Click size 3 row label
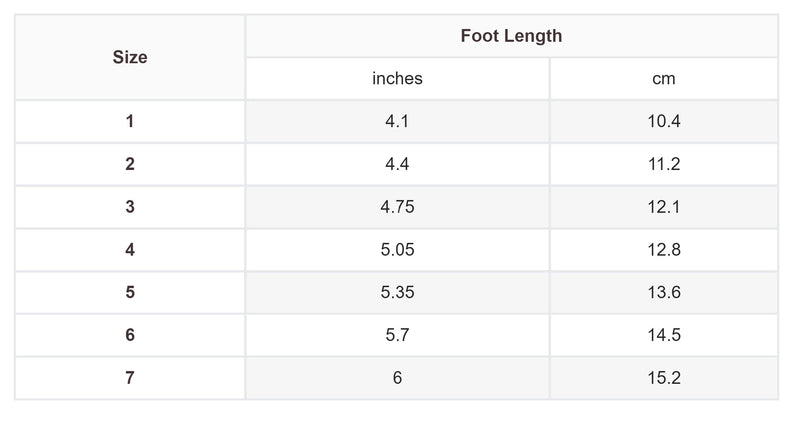The image size is (800, 436). 130,207
